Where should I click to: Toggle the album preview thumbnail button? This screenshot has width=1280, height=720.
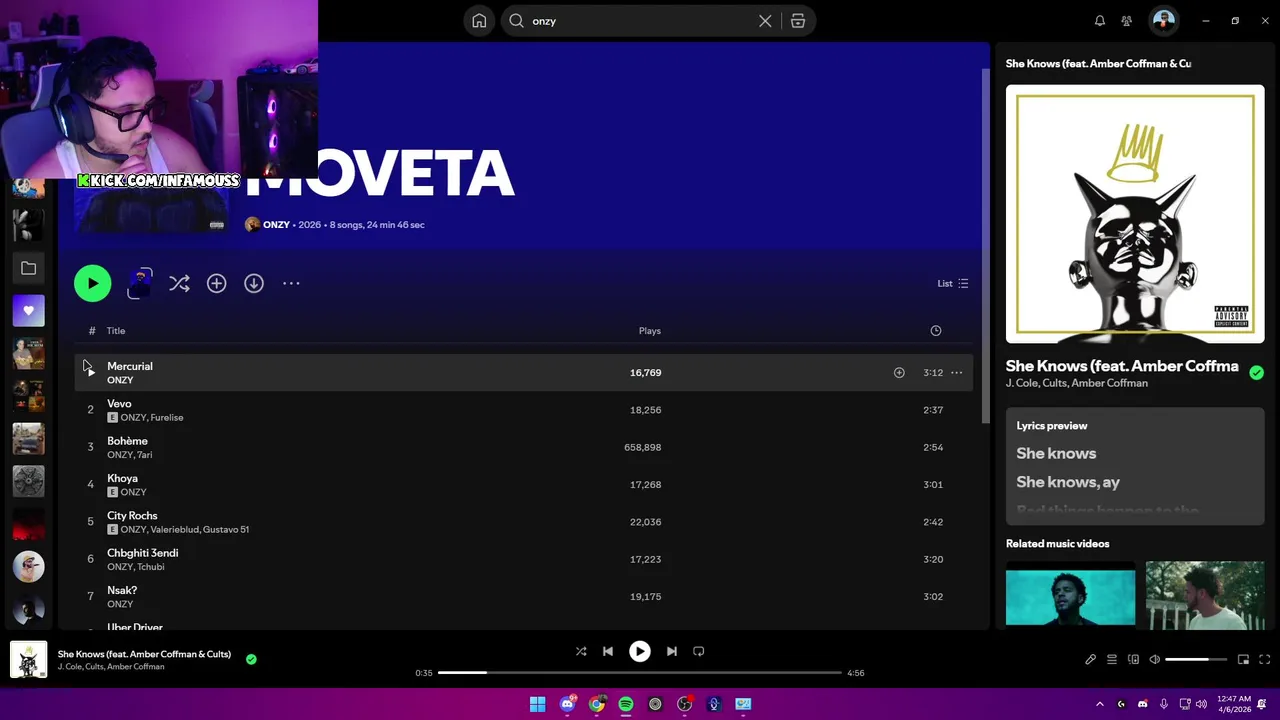point(140,283)
